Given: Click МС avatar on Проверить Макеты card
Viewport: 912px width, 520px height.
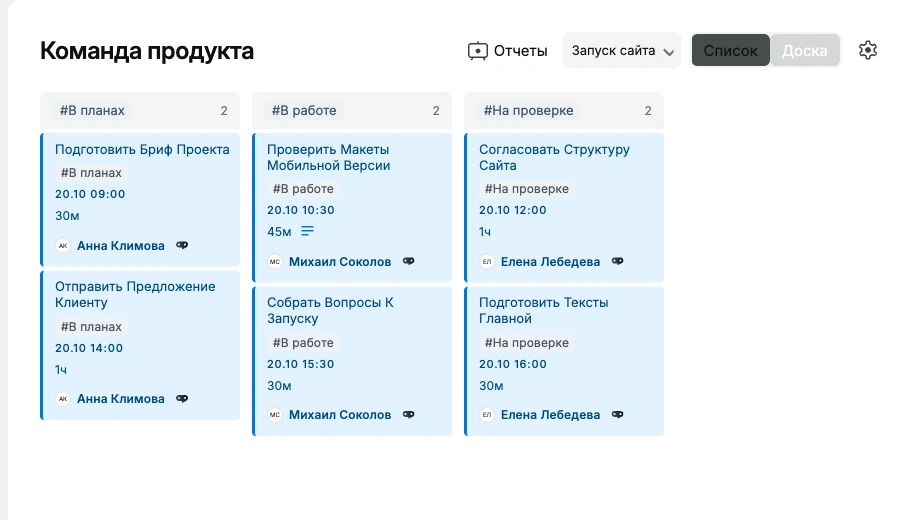Looking at the screenshot, I should 275,262.
